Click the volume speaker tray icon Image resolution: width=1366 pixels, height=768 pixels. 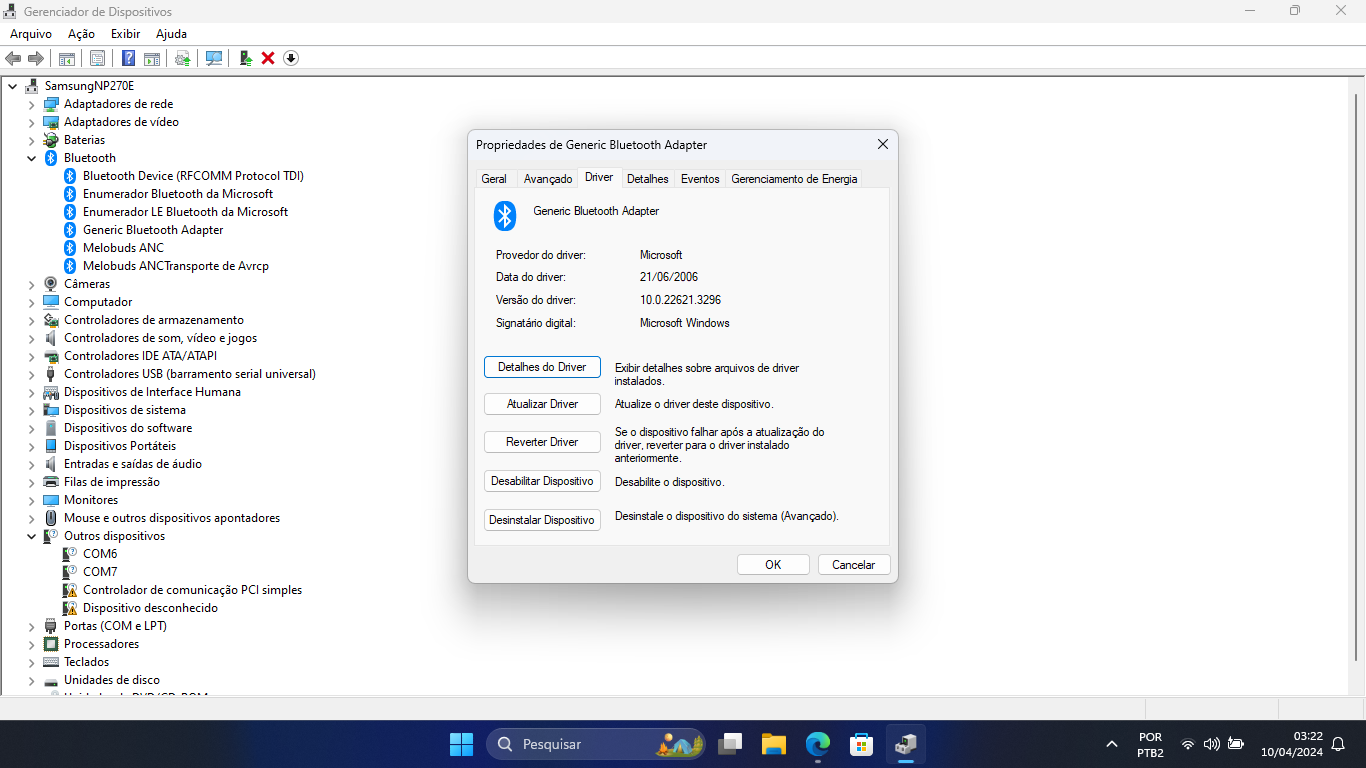[1212, 744]
